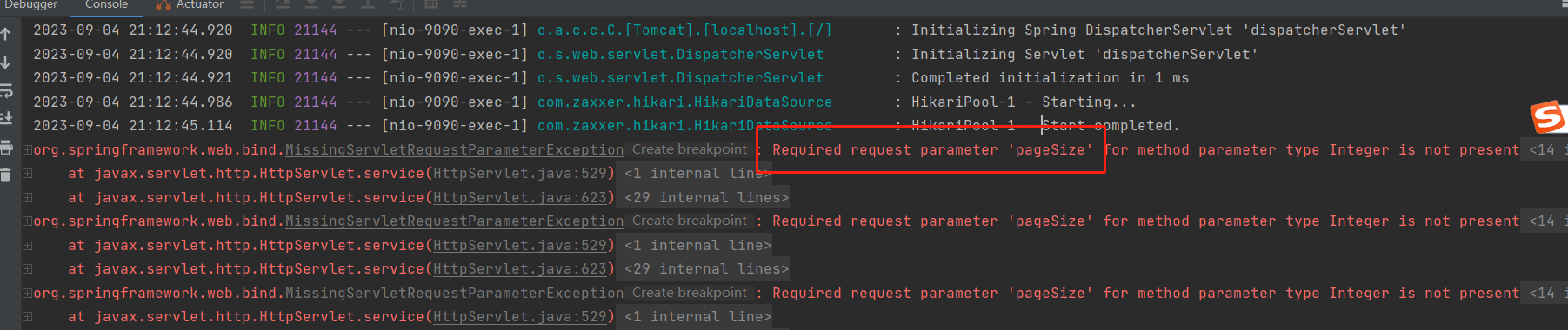Expand fold beside third HttpServlet.java:529 line

[x=27, y=317]
